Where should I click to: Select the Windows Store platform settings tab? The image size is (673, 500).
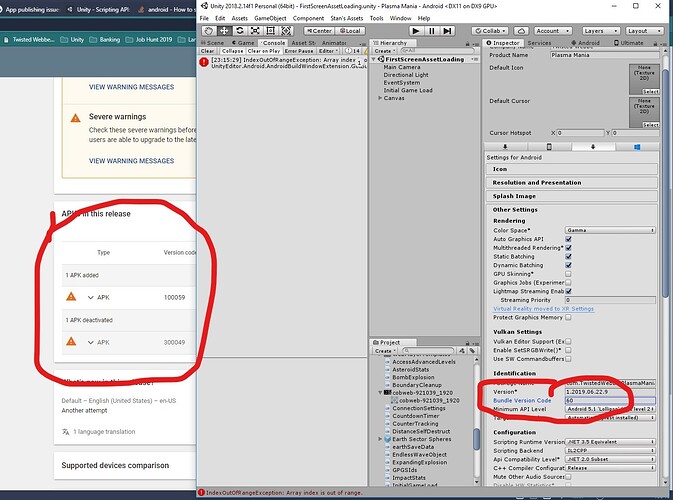pos(637,147)
